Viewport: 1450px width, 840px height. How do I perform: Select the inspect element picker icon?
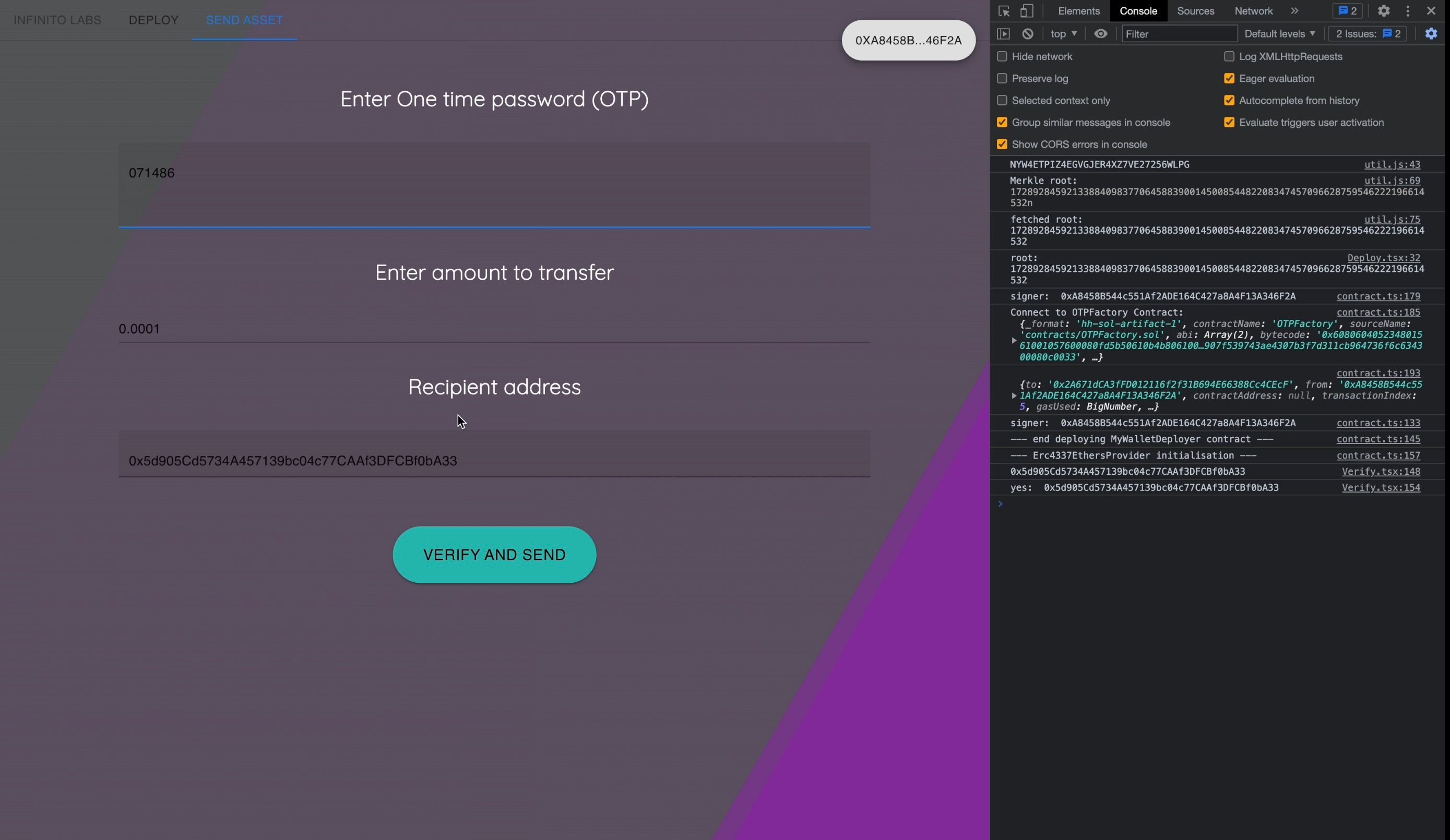tap(1004, 11)
